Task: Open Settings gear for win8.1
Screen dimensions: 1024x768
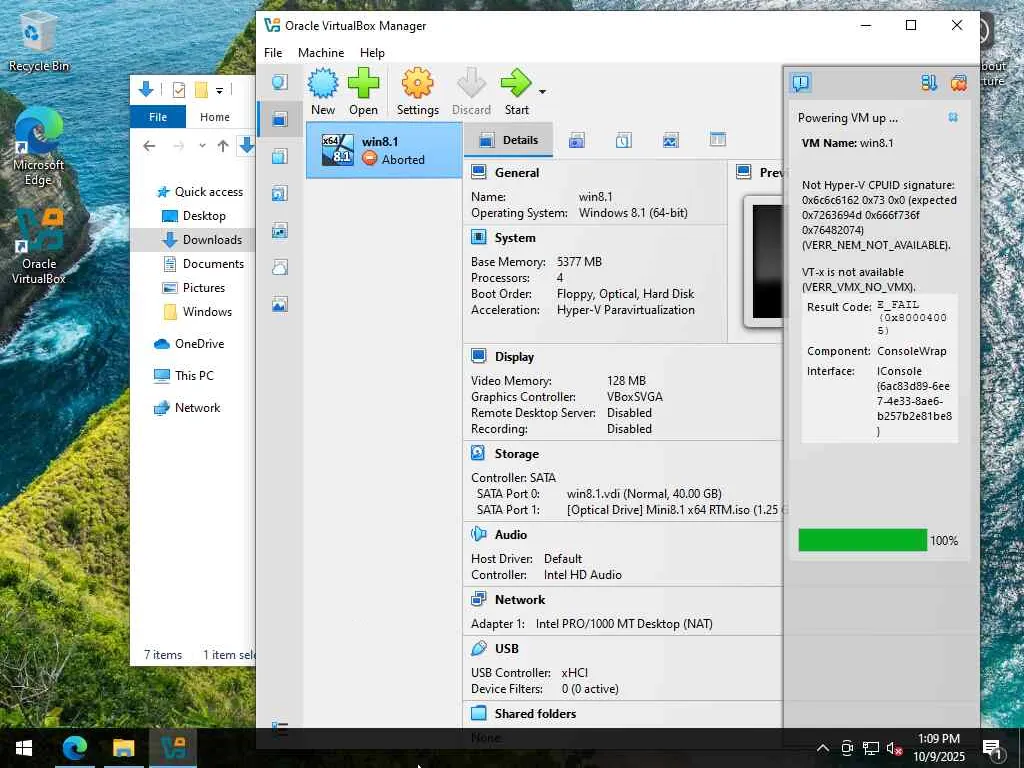Action: 417,92
